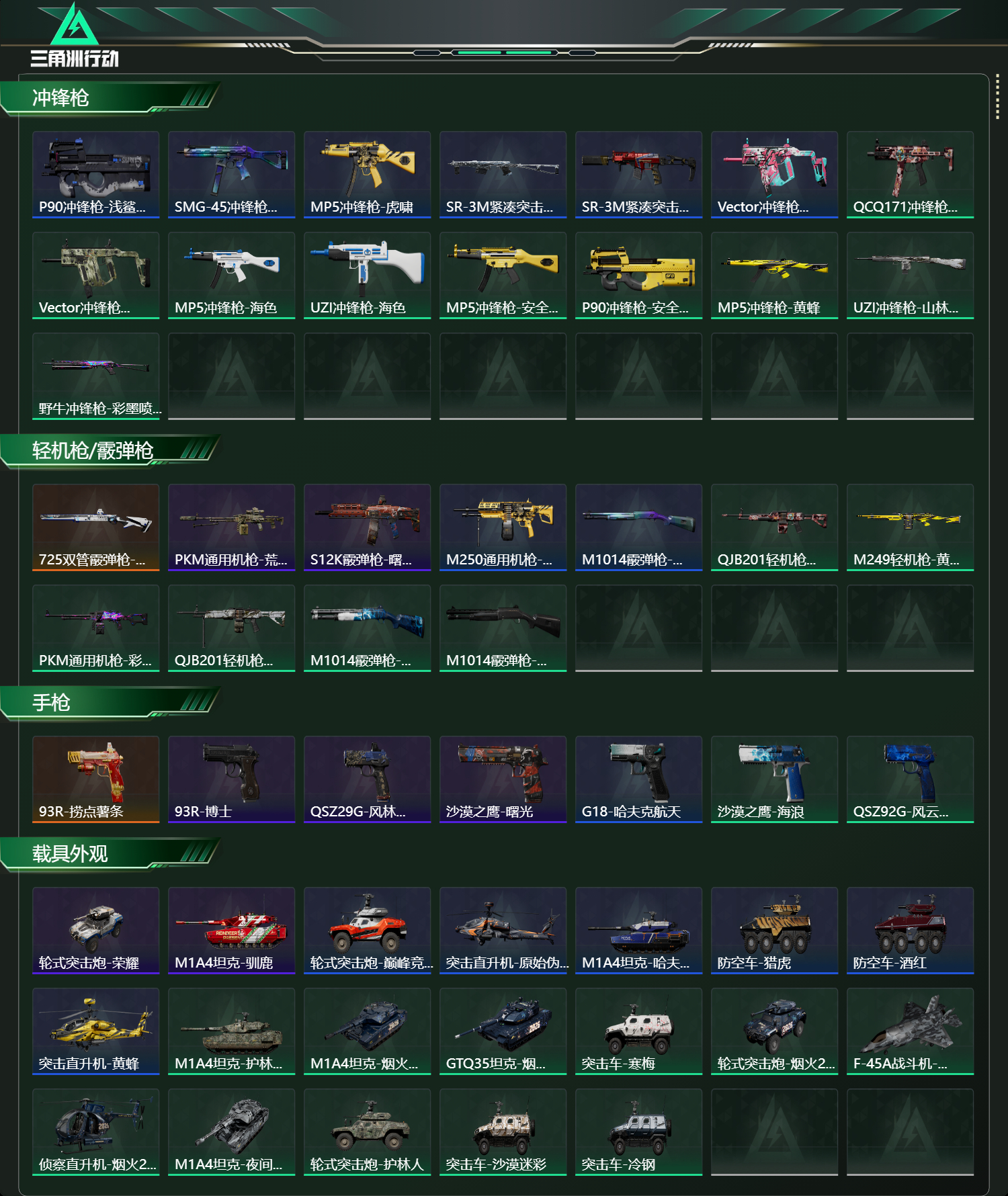Pick the 93R-捞点薯条 pistol skin
1008x1196 pixels.
[x=95, y=779]
